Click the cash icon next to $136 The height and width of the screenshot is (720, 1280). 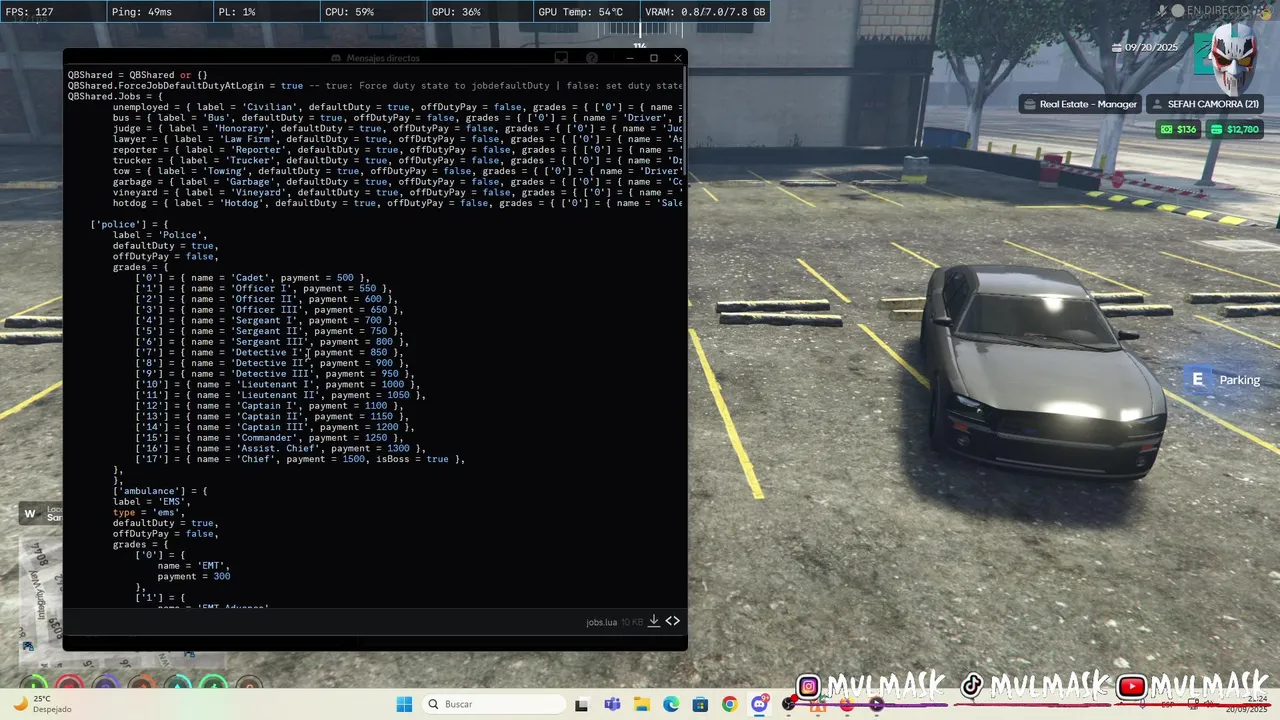(1167, 129)
